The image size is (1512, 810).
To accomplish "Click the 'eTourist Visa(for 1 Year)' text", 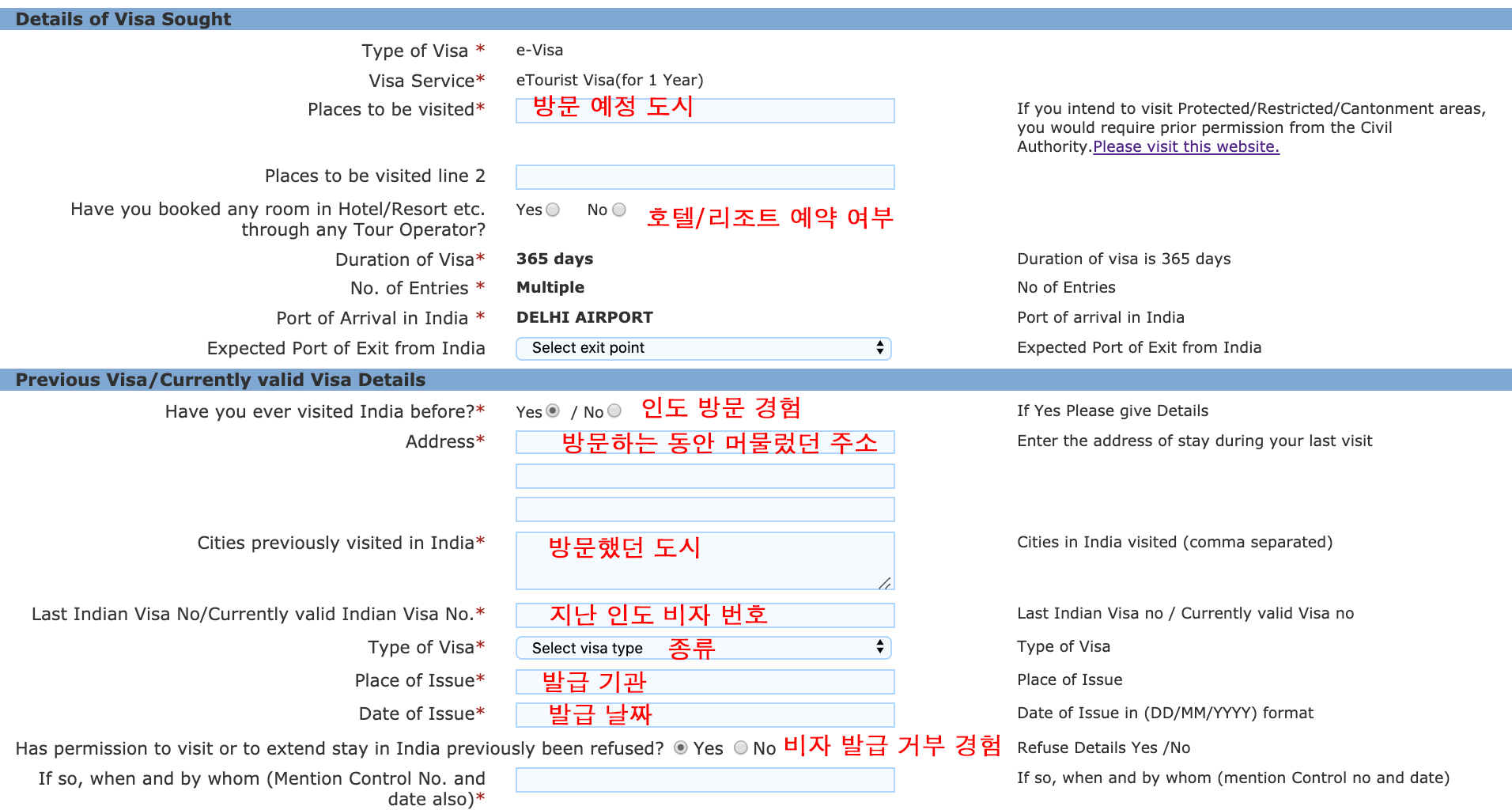I will pos(610,80).
